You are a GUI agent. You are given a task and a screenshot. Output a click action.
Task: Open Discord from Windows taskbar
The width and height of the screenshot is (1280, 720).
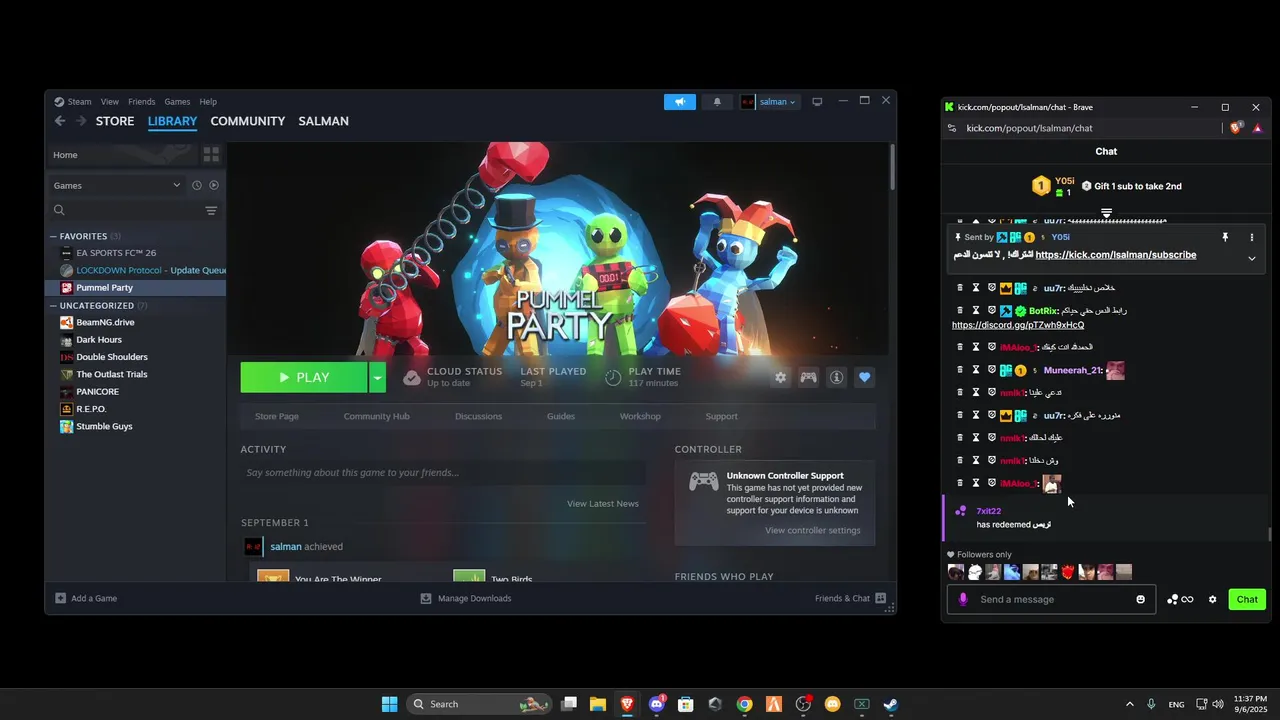coord(656,704)
